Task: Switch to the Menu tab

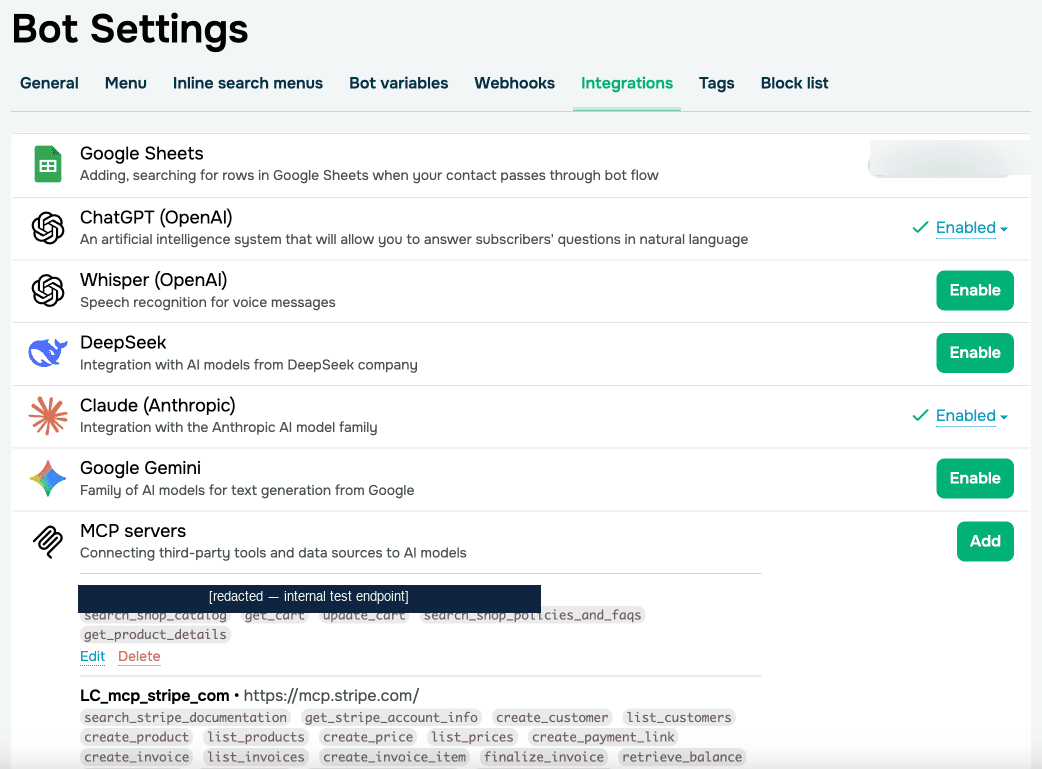Action: tap(126, 83)
